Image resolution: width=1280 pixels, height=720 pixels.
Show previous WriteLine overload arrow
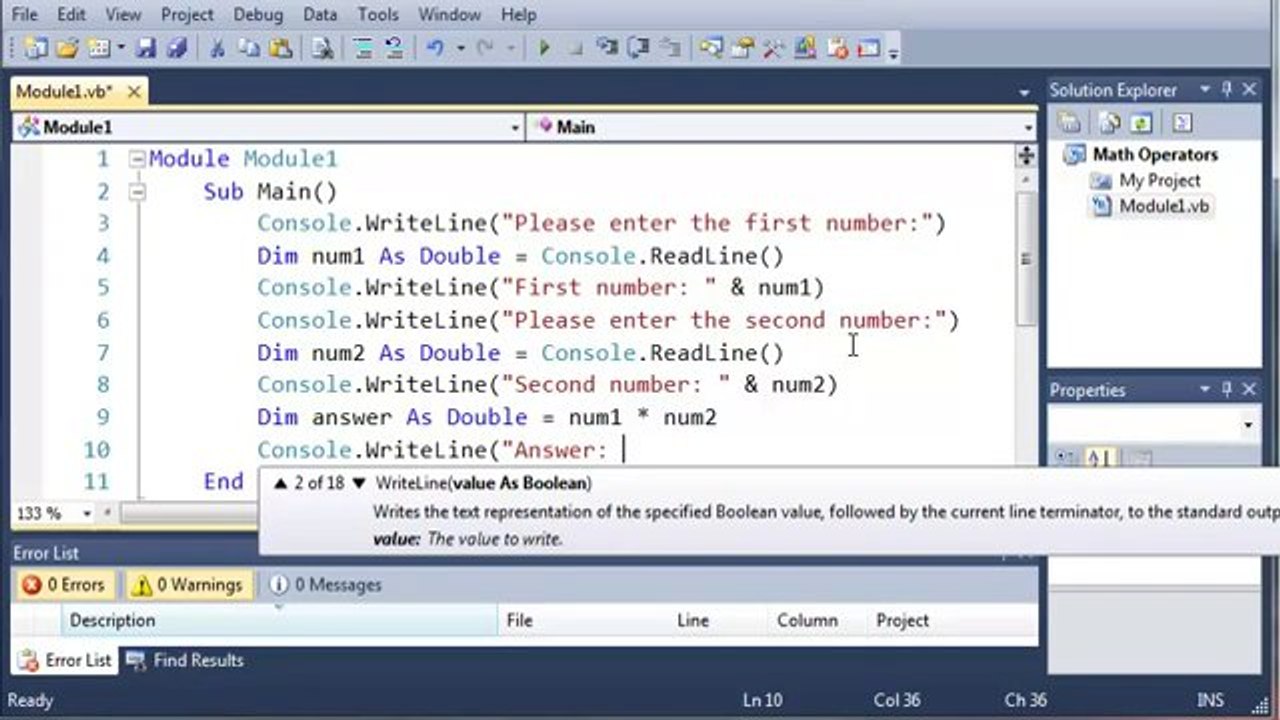coord(281,483)
